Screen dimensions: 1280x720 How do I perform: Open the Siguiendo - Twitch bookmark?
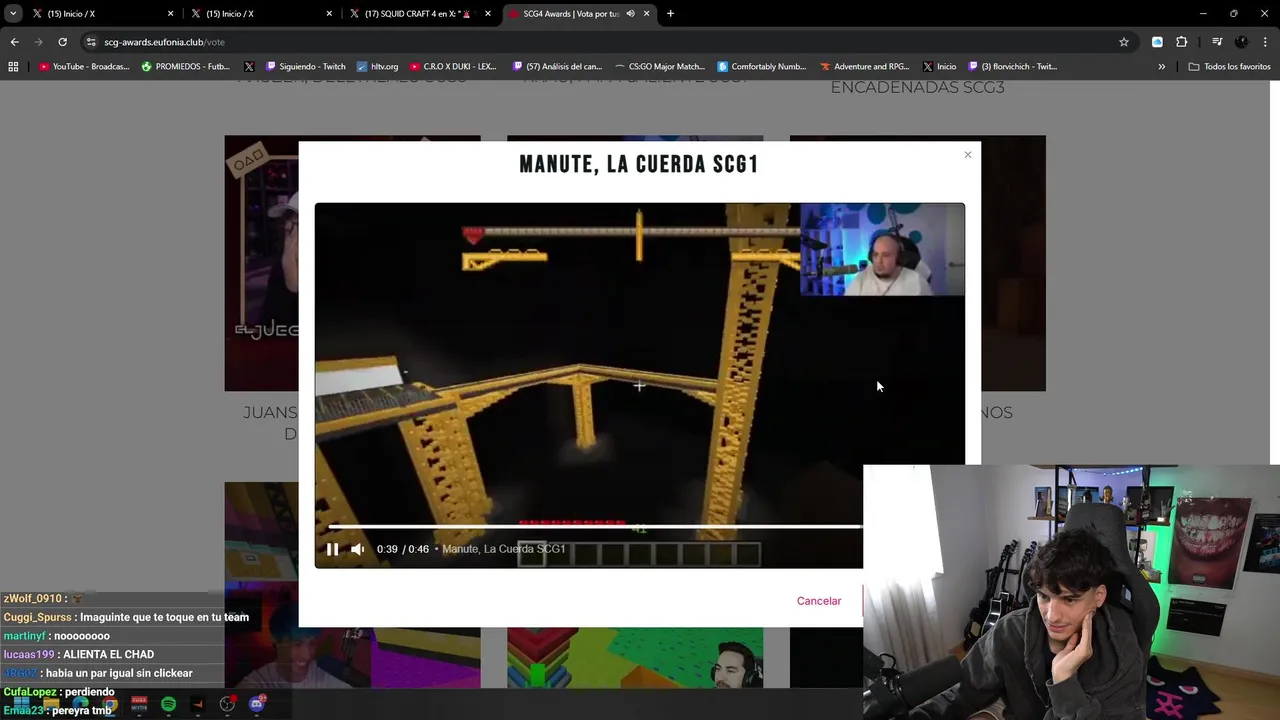click(305, 67)
